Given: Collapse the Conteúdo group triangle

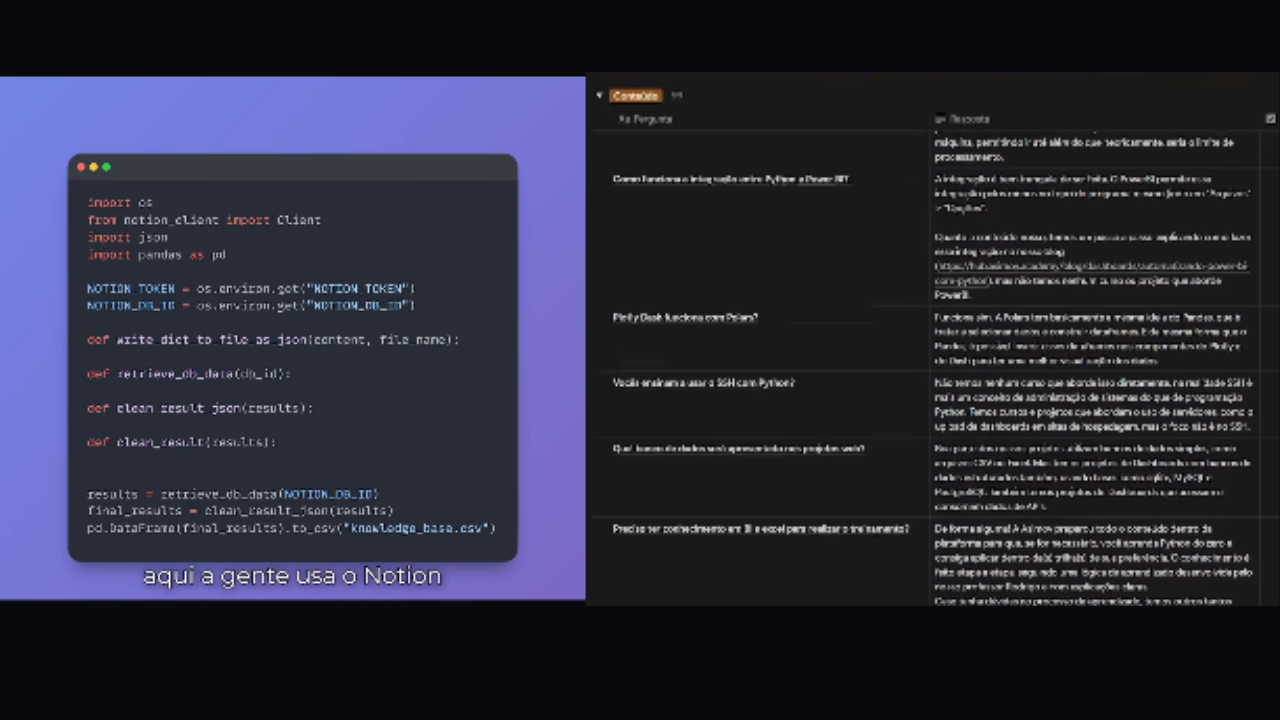Looking at the screenshot, I should click(x=600, y=96).
